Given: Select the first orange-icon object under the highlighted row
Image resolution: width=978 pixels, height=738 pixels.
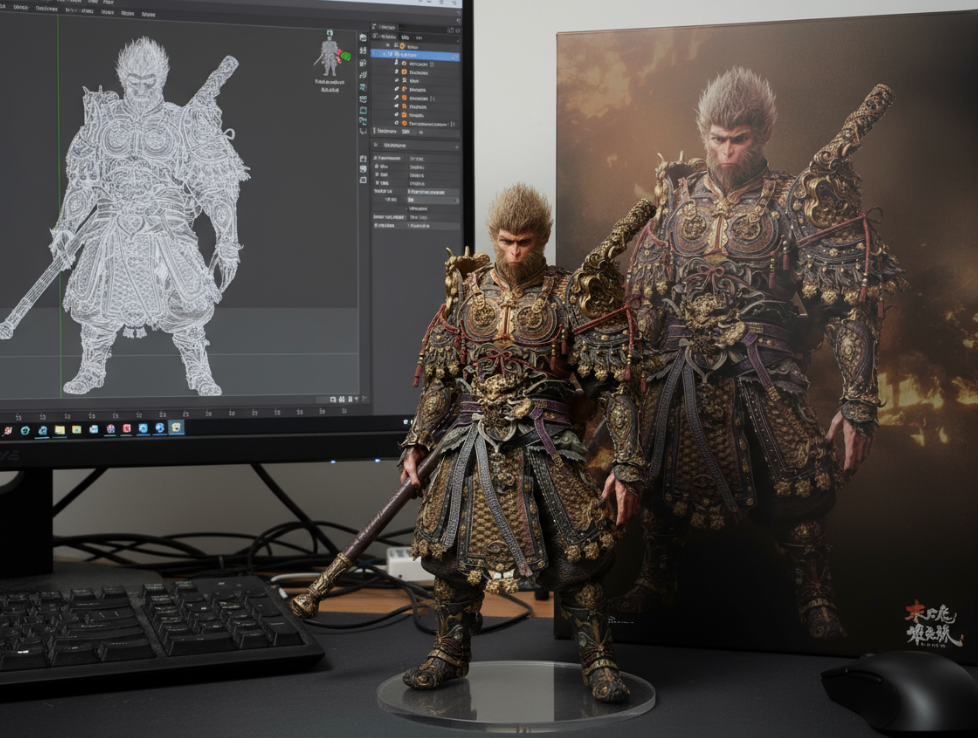Looking at the screenshot, I should click(404, 64).
